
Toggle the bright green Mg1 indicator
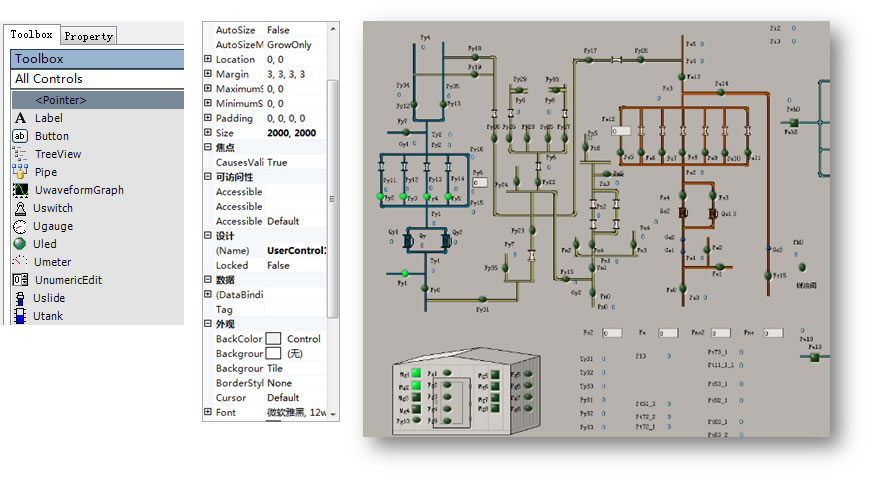415,374
